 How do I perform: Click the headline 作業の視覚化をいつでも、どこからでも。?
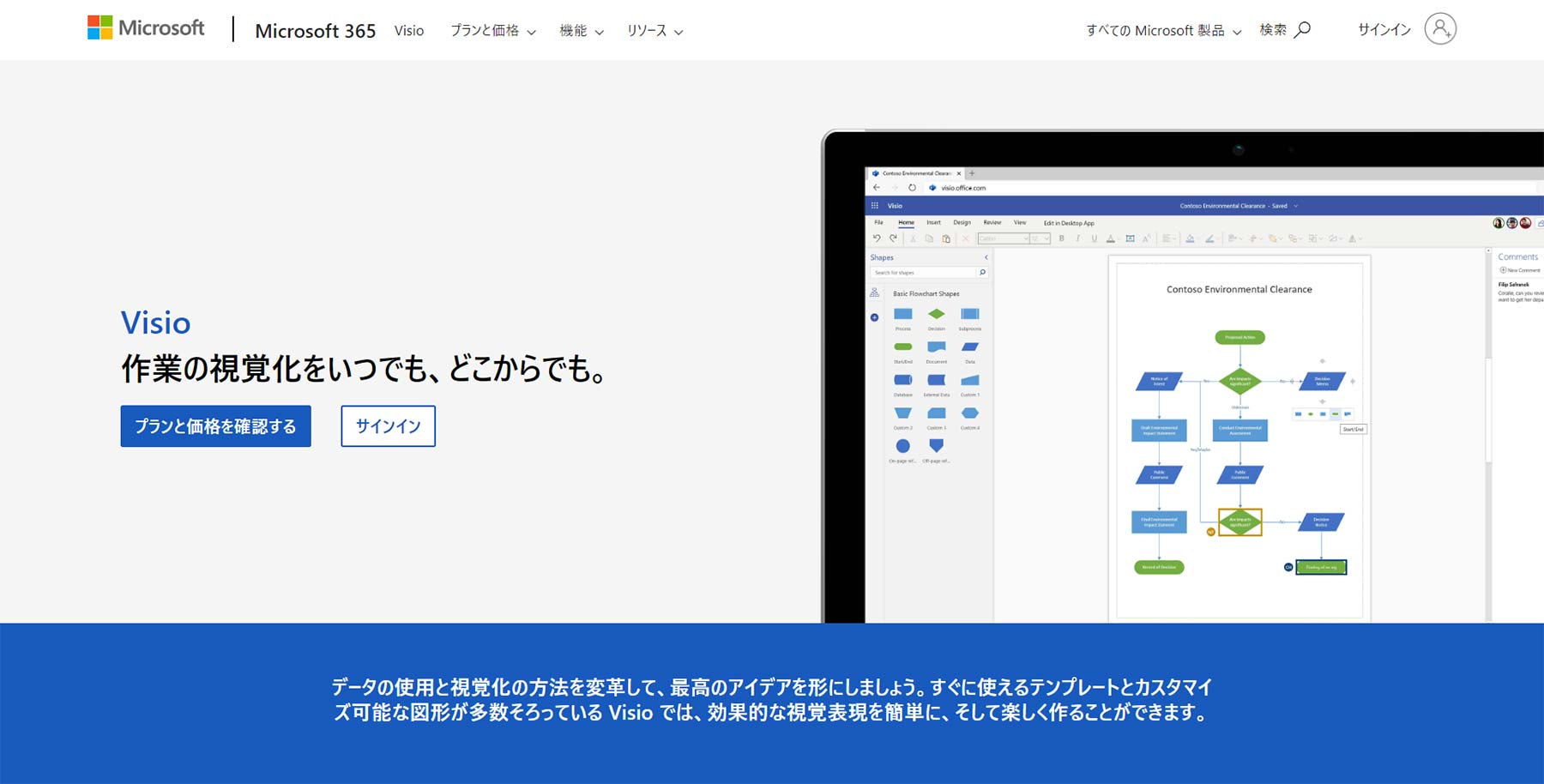(x=365, y=369)
